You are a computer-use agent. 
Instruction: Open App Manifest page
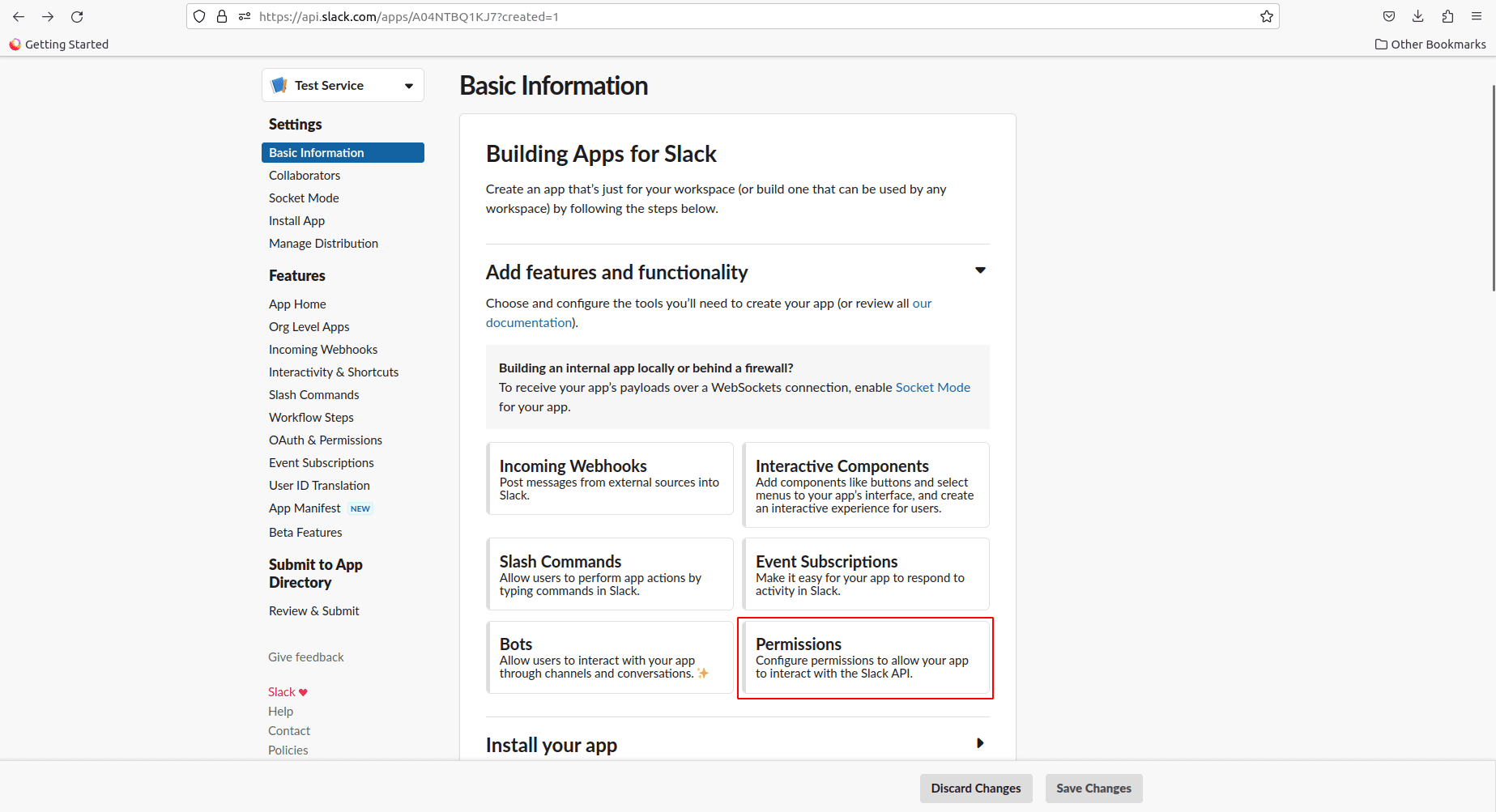(x=305, y=508)
